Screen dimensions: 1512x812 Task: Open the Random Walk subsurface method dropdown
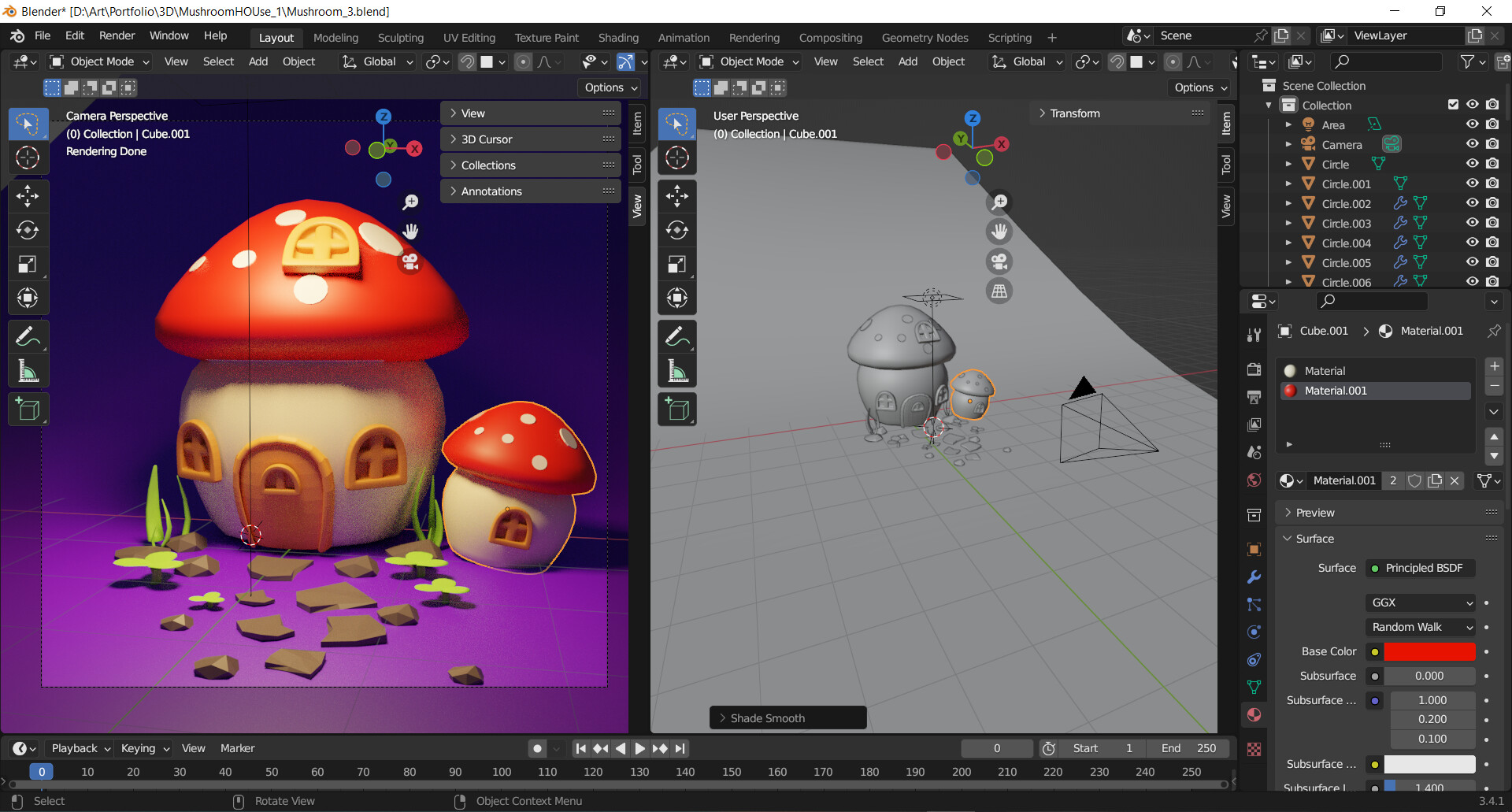click(1420, 627)
